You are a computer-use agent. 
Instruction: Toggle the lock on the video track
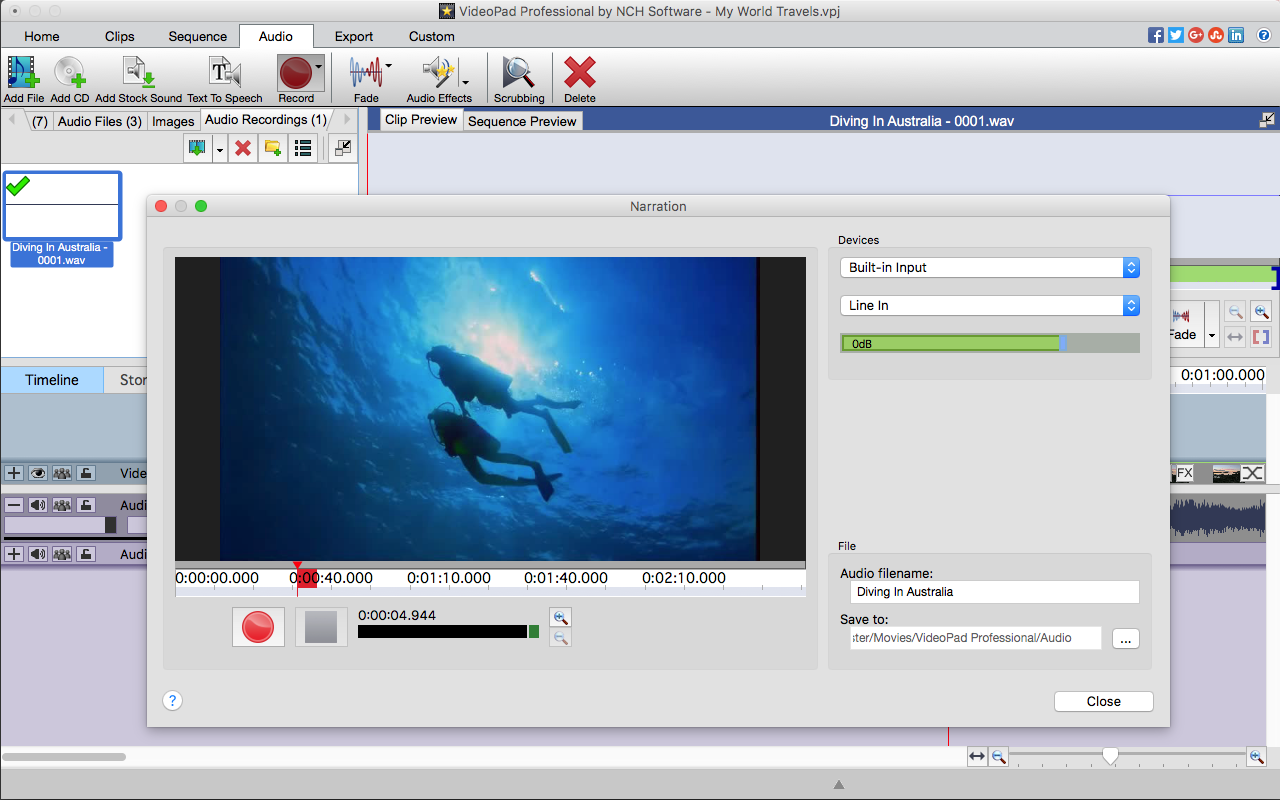coord(87,473)
